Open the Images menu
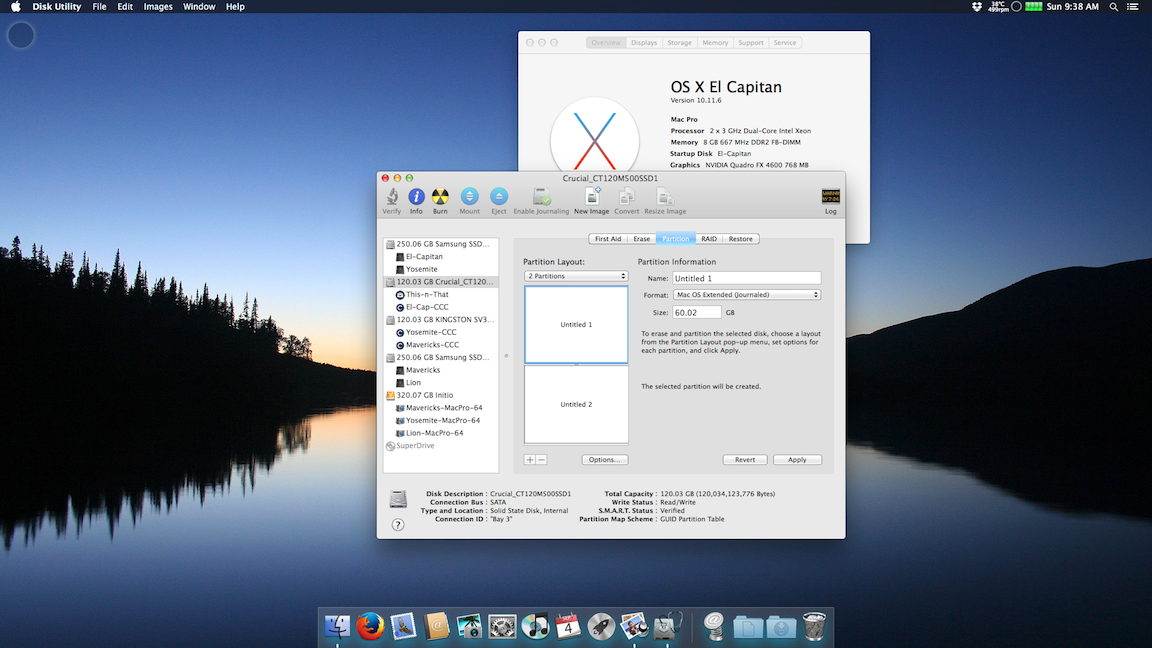Screen dimensions: 1152x648 coord(158,7)
